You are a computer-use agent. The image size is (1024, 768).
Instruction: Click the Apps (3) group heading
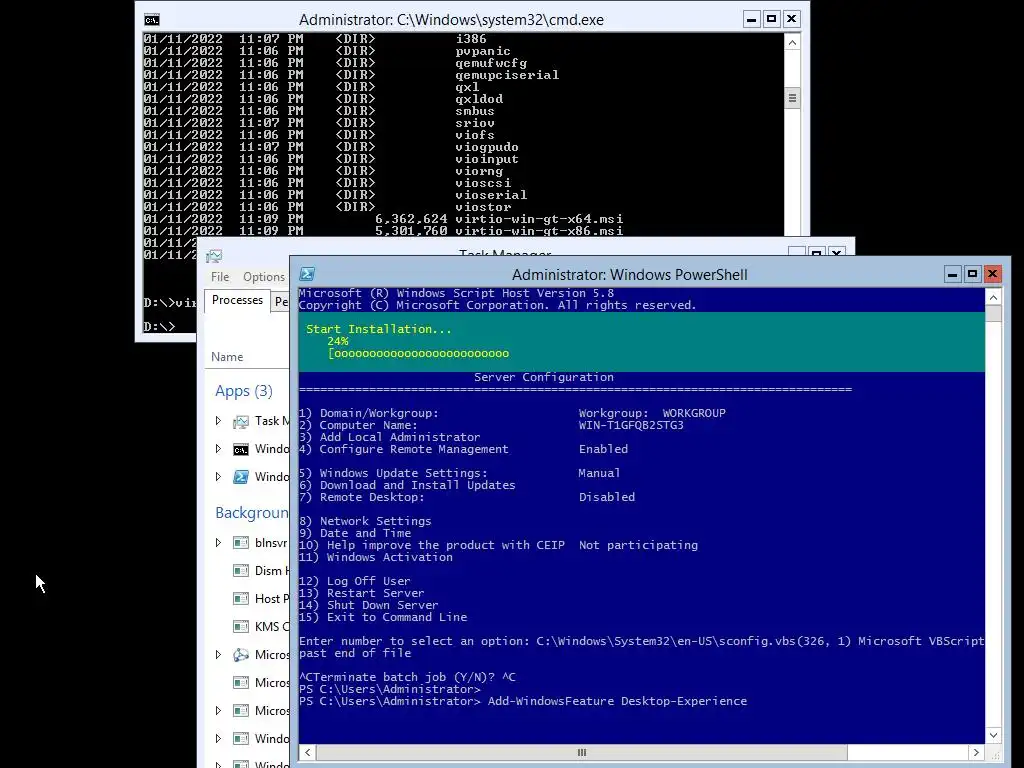click(x=244, y=391)
